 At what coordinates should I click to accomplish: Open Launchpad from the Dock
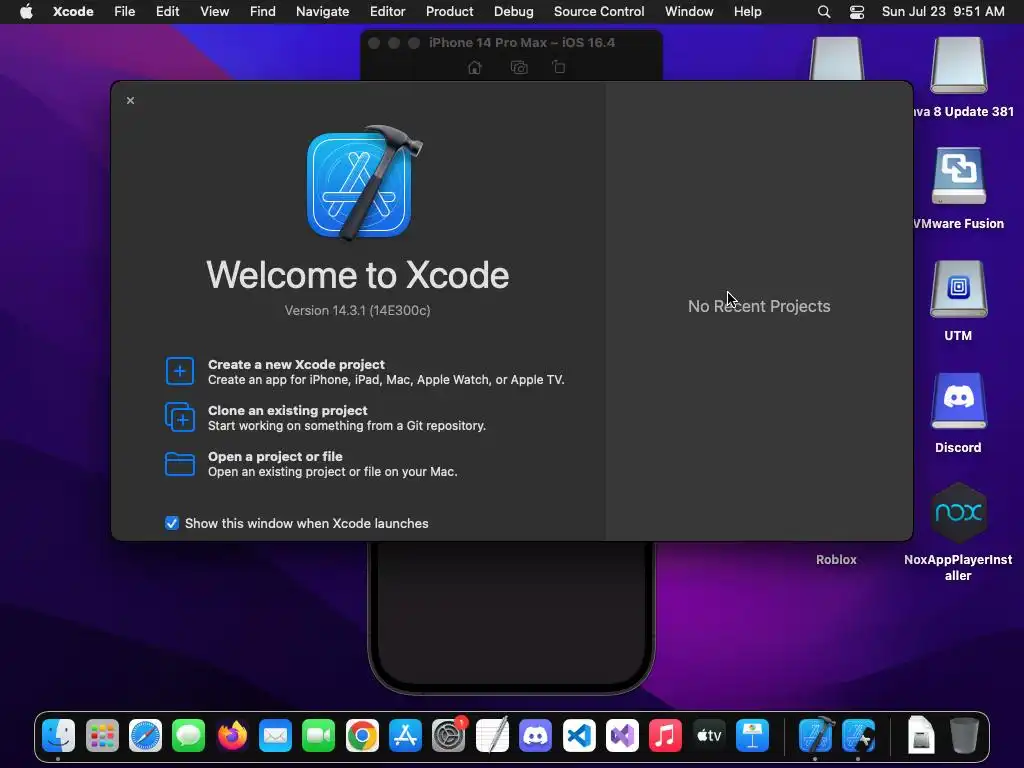tap(102, 736)
